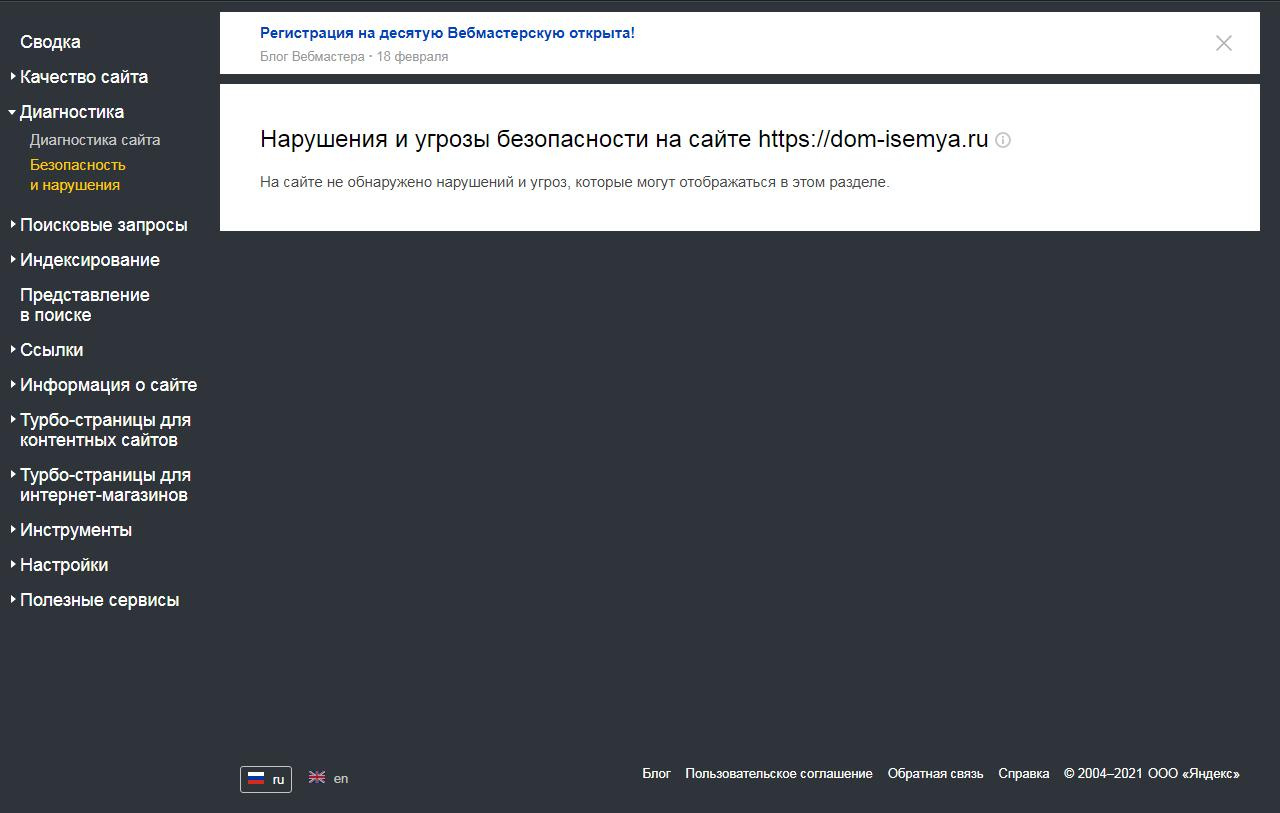This screenshot has width=1280, height=813.
Task: Click the © 2004–2021 copyright text
Action: pos(1104,774)
